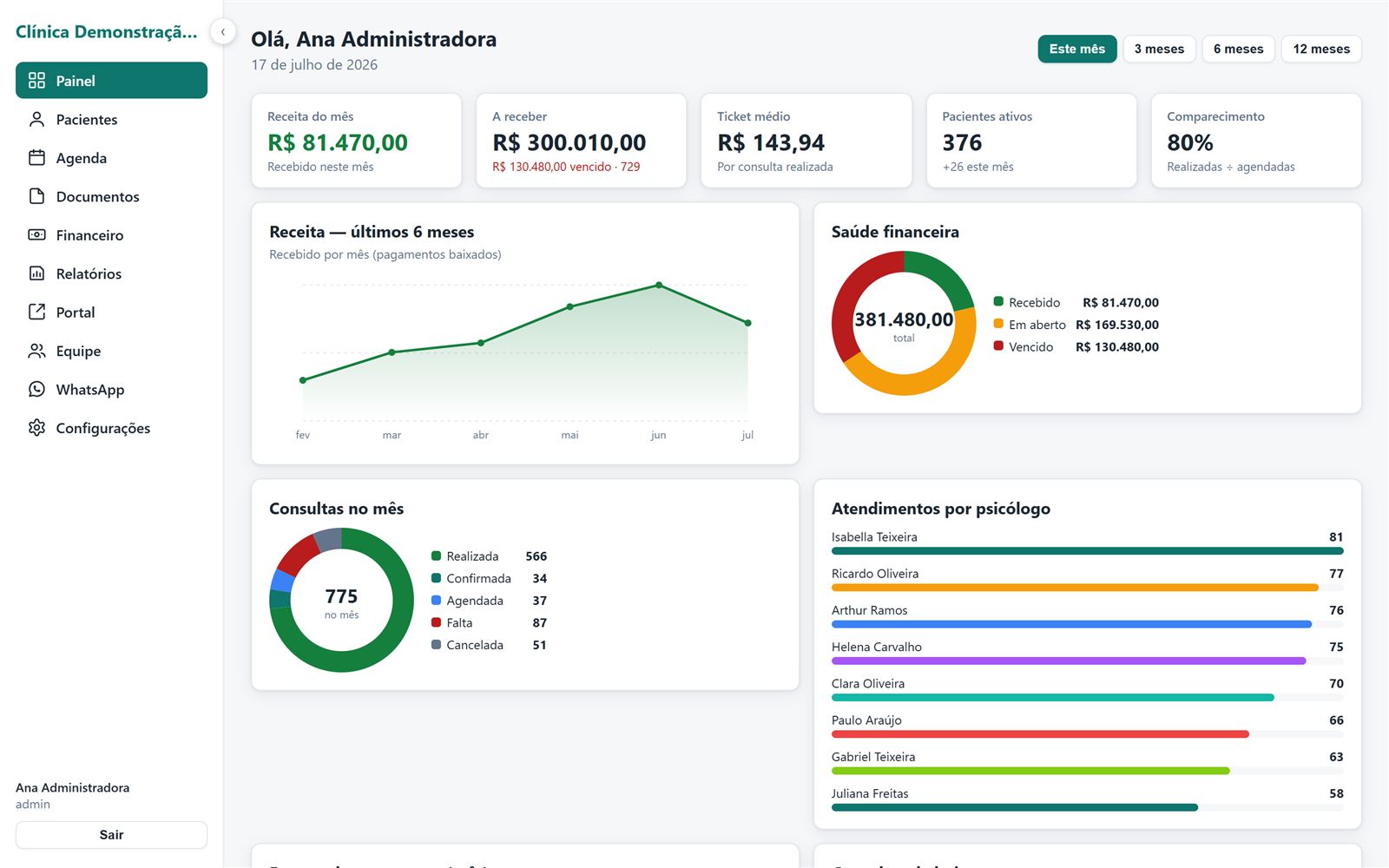
Task: Open the Pacientes menu item
Action: (111, 119)
